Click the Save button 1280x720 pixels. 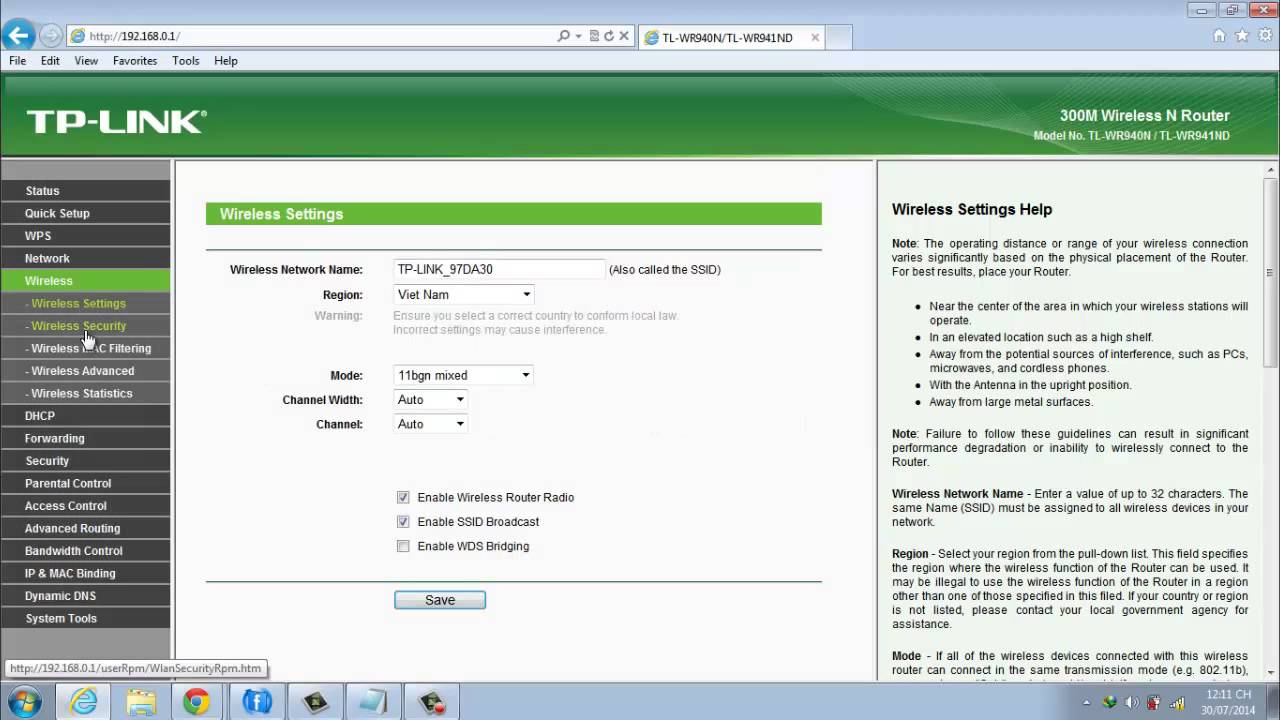point(440,600)
